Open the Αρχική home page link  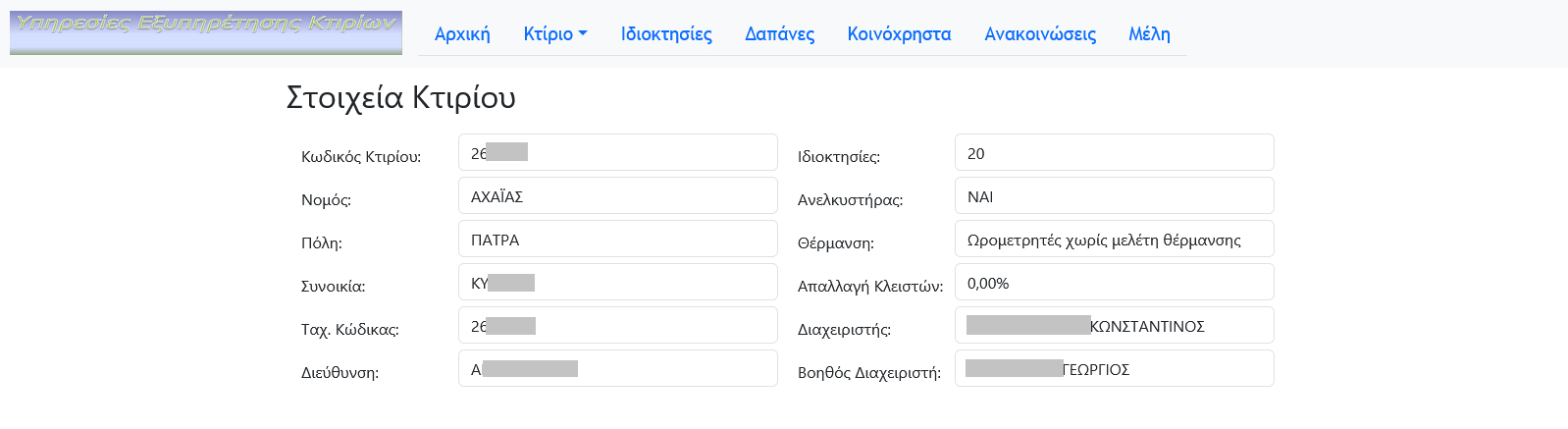(462, 34)
